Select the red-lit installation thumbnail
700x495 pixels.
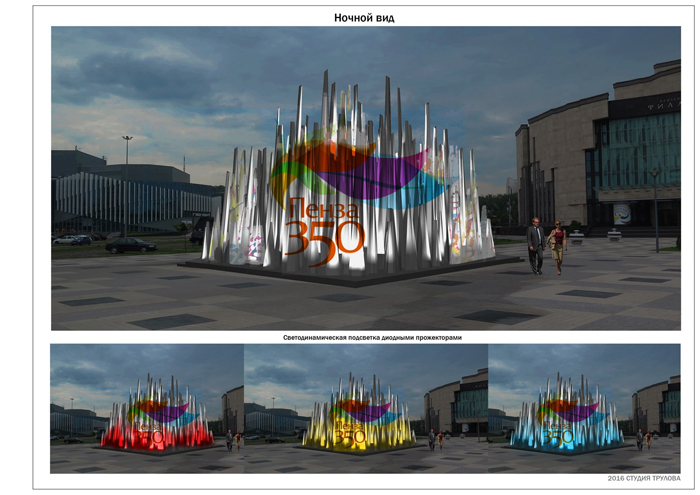pos(147,409)
